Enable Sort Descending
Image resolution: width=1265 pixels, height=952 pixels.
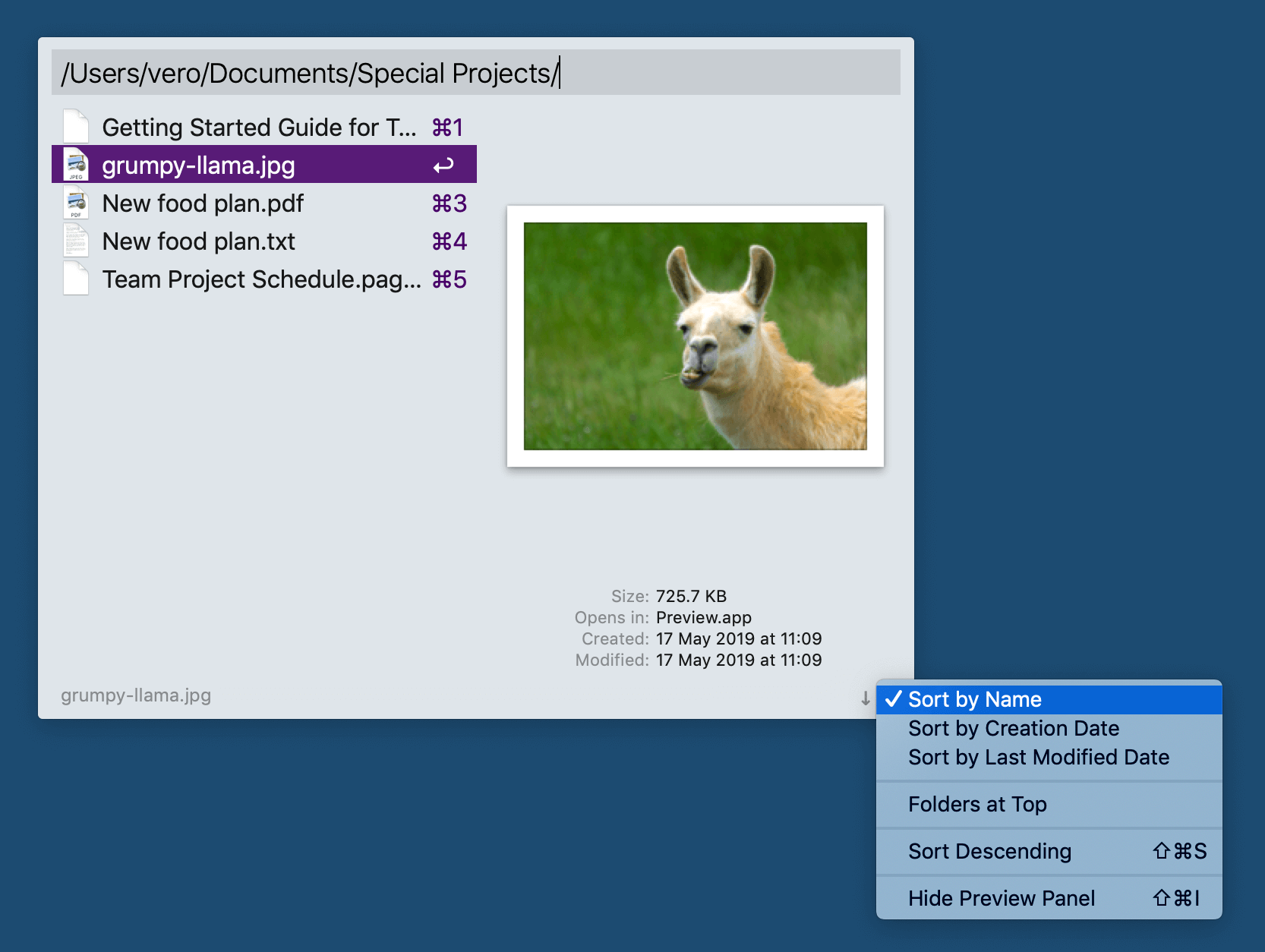pyautogui.click(x=990, y=851)
